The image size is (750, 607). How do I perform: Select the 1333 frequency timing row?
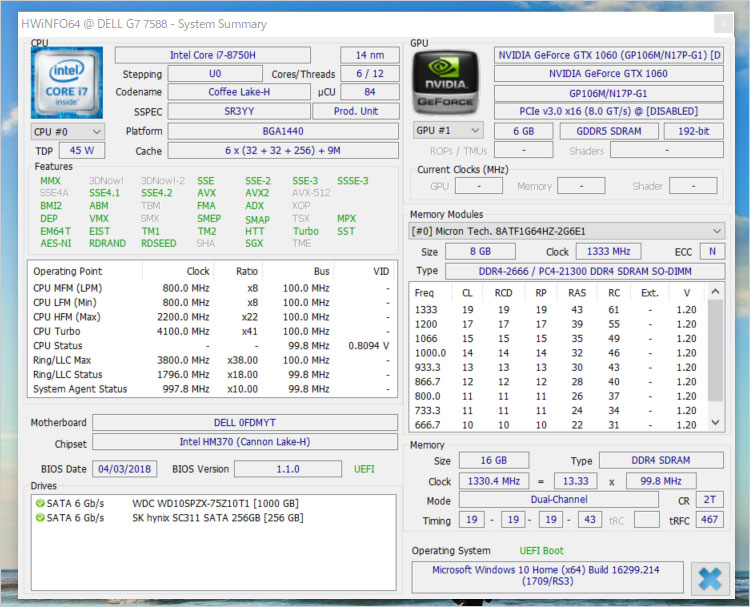pyautogui.click(x=558, y=310)
